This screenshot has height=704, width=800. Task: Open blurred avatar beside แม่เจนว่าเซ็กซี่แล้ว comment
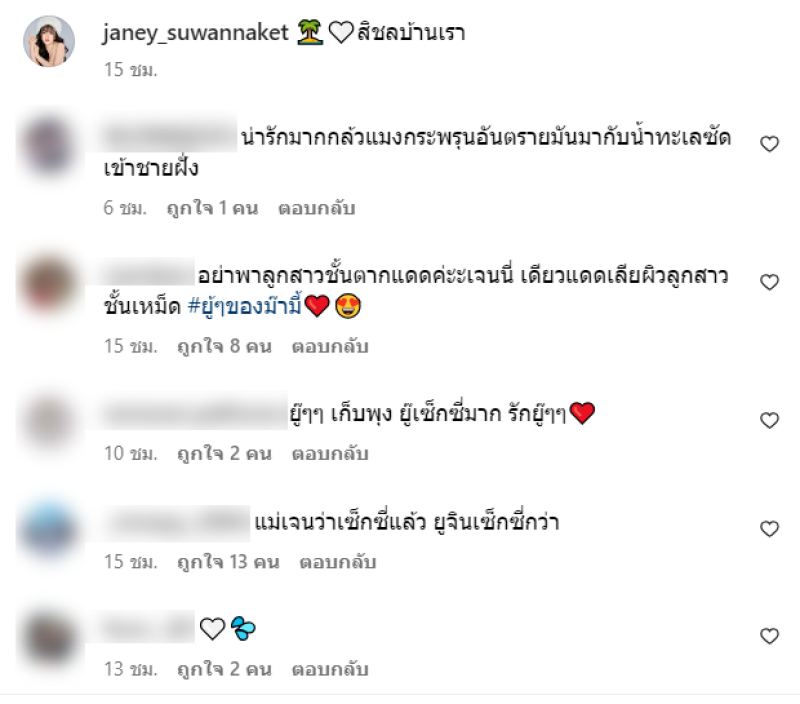49,530
